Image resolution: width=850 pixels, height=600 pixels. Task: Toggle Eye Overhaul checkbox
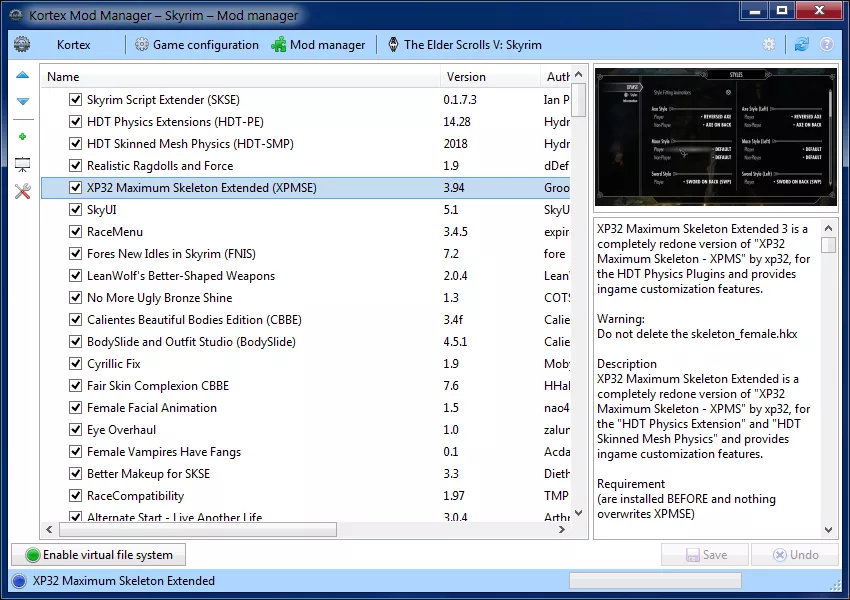pos(75,430)
